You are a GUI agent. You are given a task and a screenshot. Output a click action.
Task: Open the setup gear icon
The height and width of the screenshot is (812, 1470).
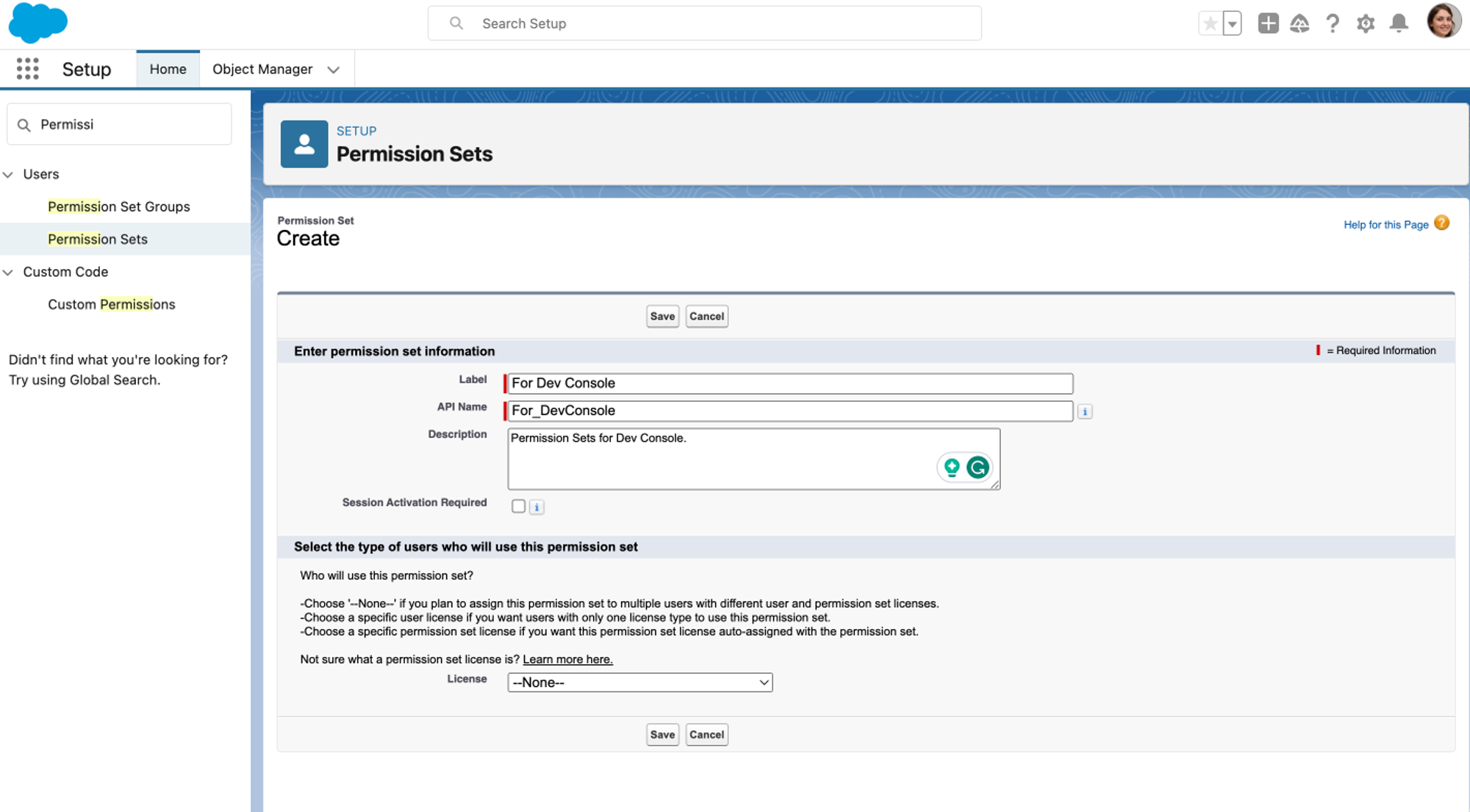click(1366, 24)
